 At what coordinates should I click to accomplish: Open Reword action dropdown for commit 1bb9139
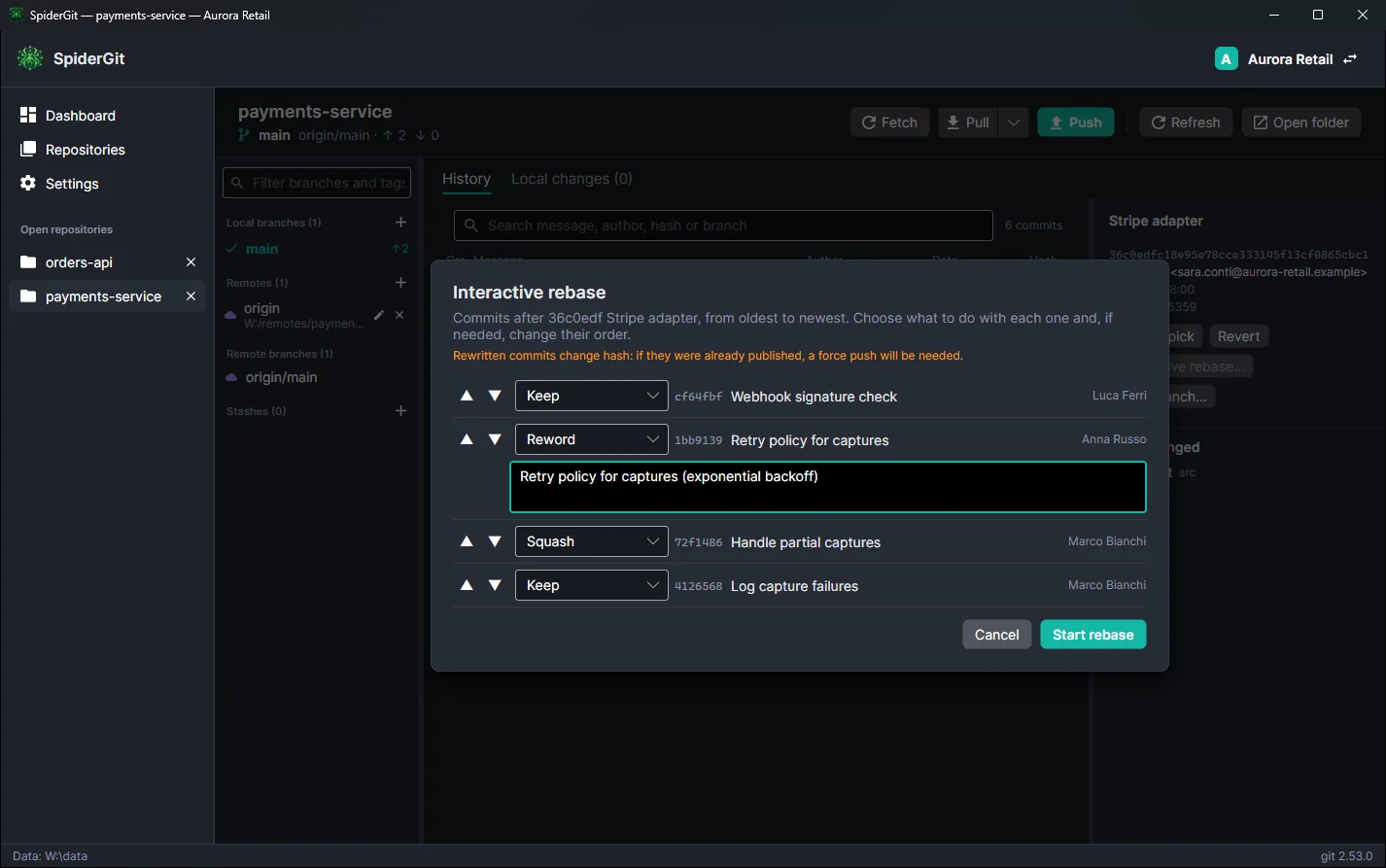click(591, 439)
